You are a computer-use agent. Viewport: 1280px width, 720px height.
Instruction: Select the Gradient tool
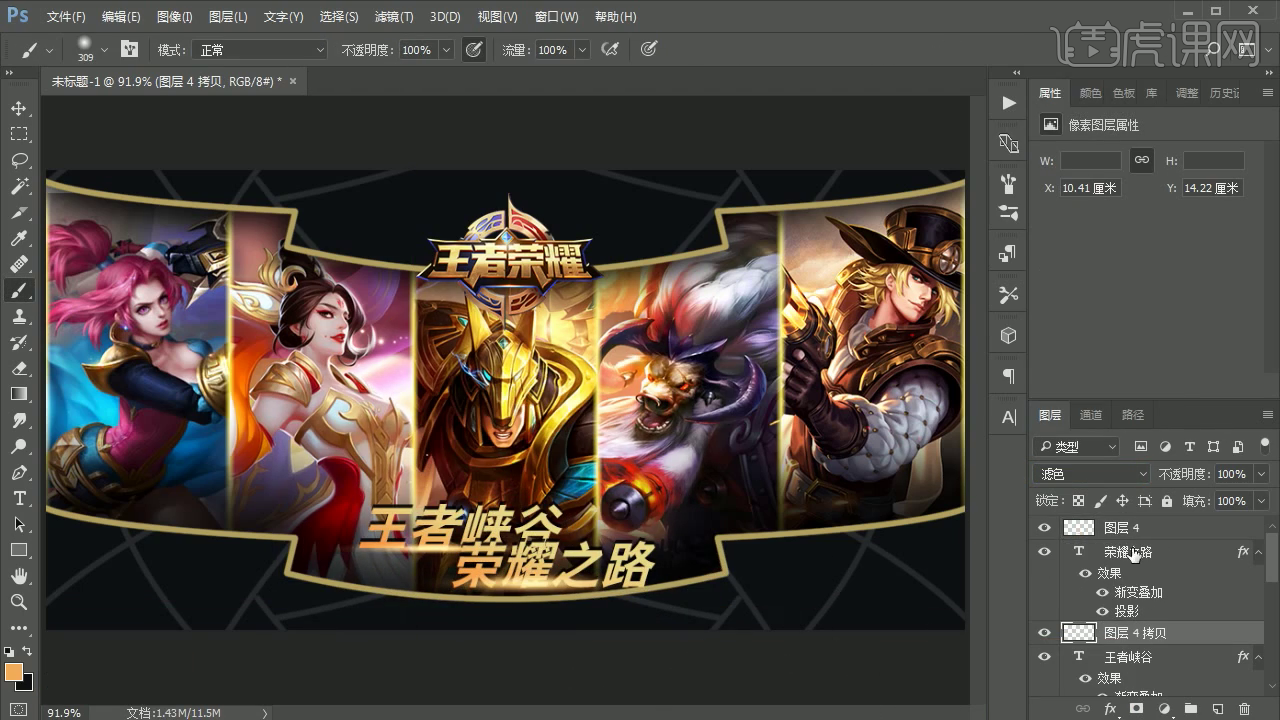coord(18,394)
